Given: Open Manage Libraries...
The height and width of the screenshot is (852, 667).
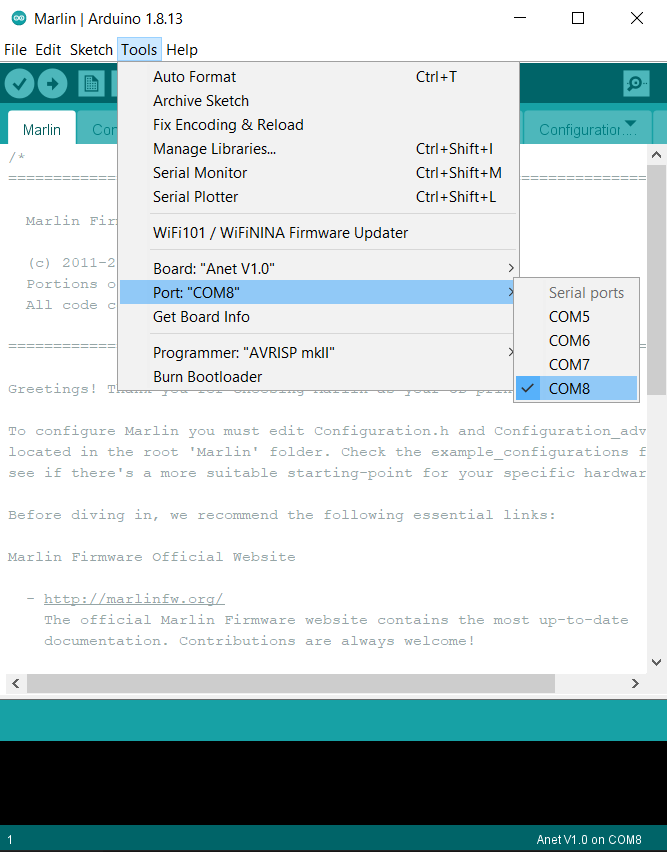Looking at the screenshot, I should point(318,148).
